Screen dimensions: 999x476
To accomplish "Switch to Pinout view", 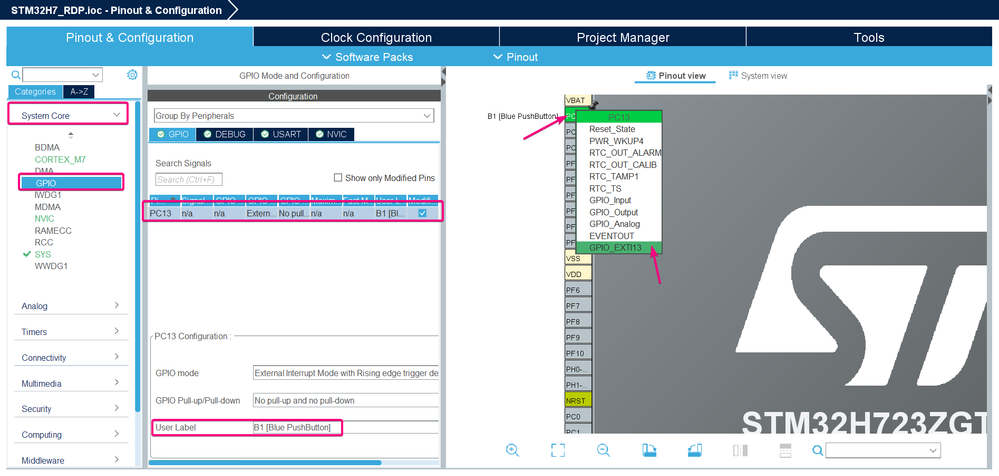I will click(676, 76).
